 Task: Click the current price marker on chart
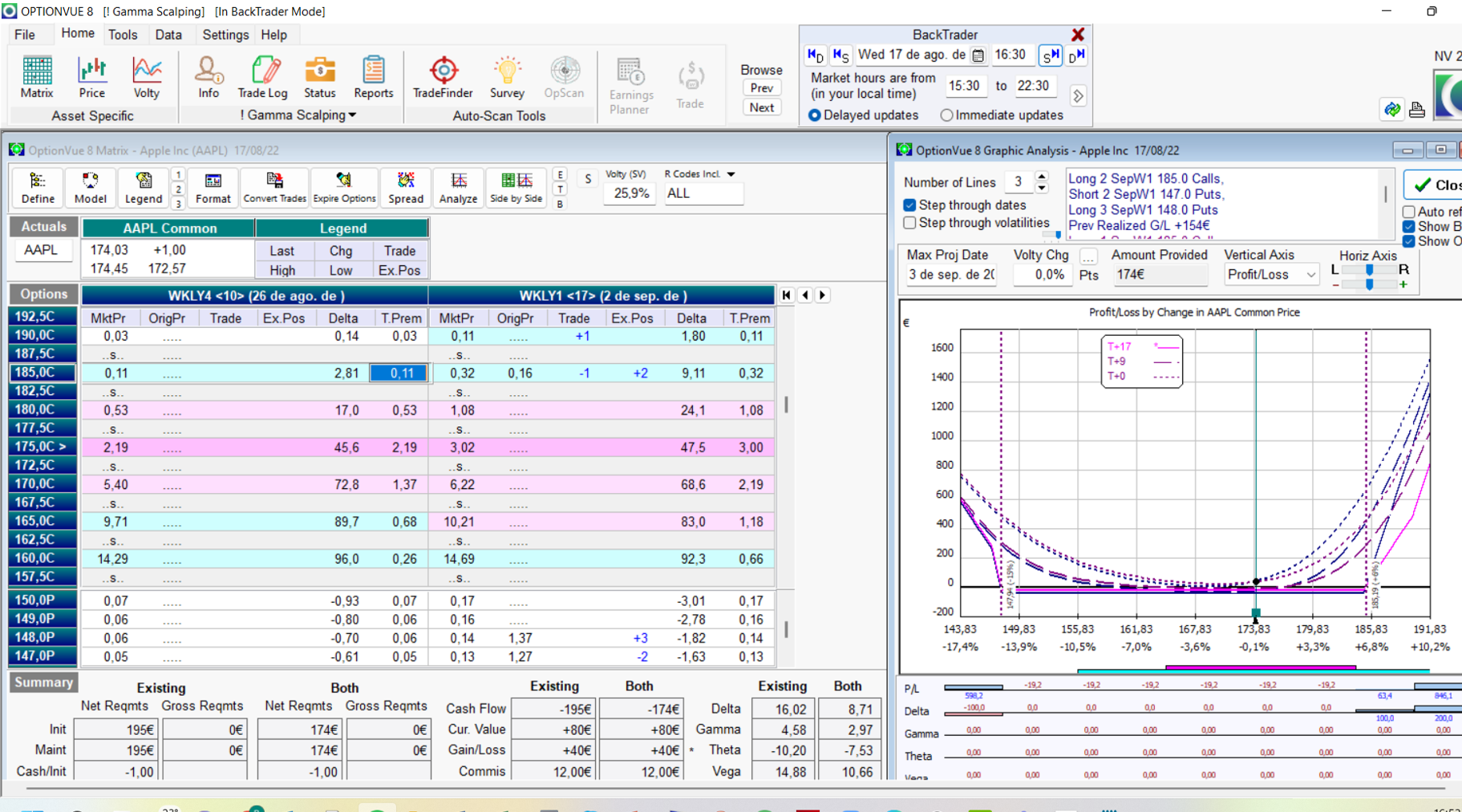click(1256, 613)
